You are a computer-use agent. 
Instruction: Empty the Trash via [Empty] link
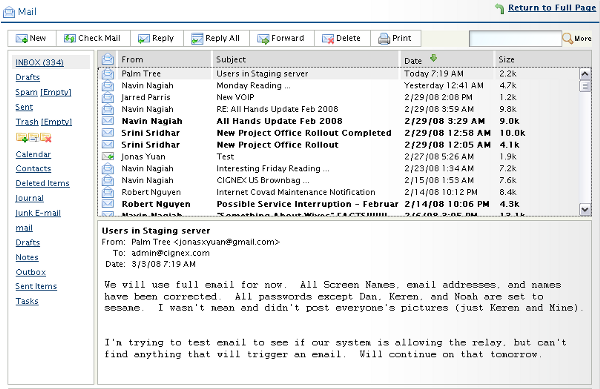coord(56,122)
